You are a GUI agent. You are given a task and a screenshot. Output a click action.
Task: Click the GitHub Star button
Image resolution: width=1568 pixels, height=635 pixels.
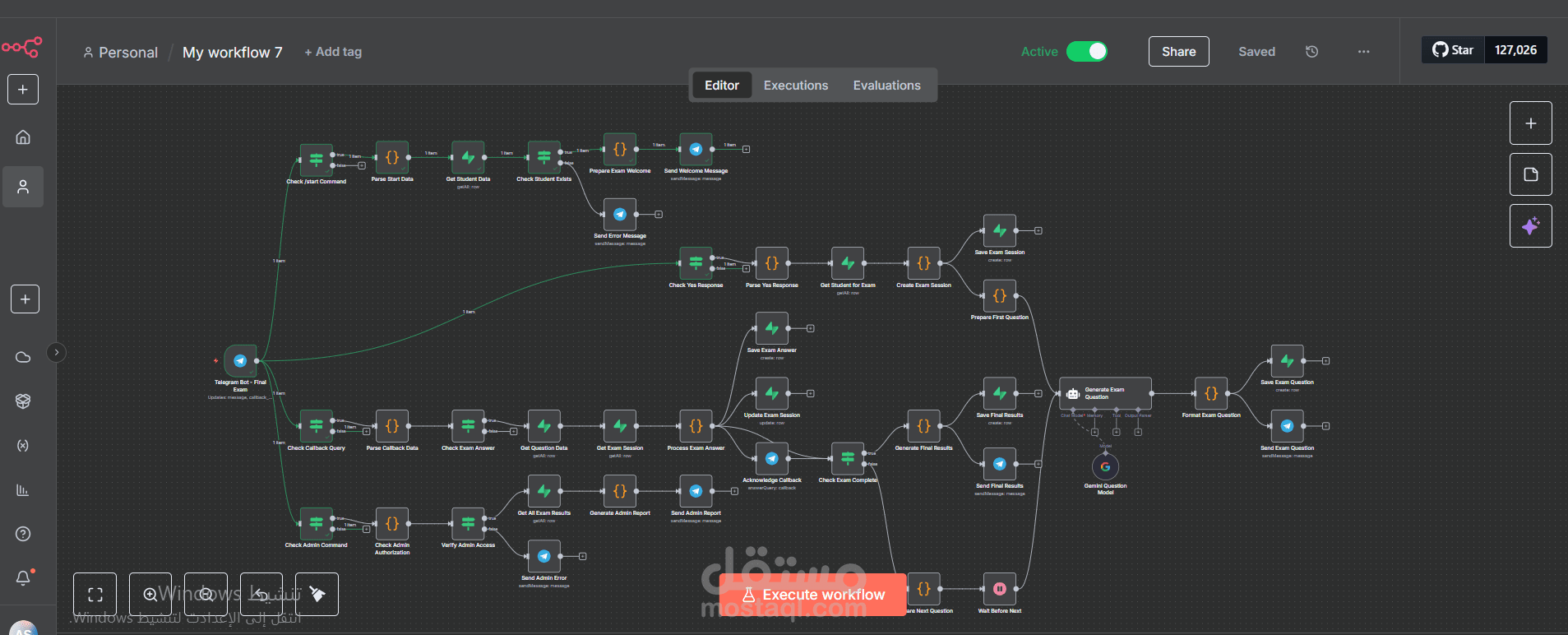1453,50
